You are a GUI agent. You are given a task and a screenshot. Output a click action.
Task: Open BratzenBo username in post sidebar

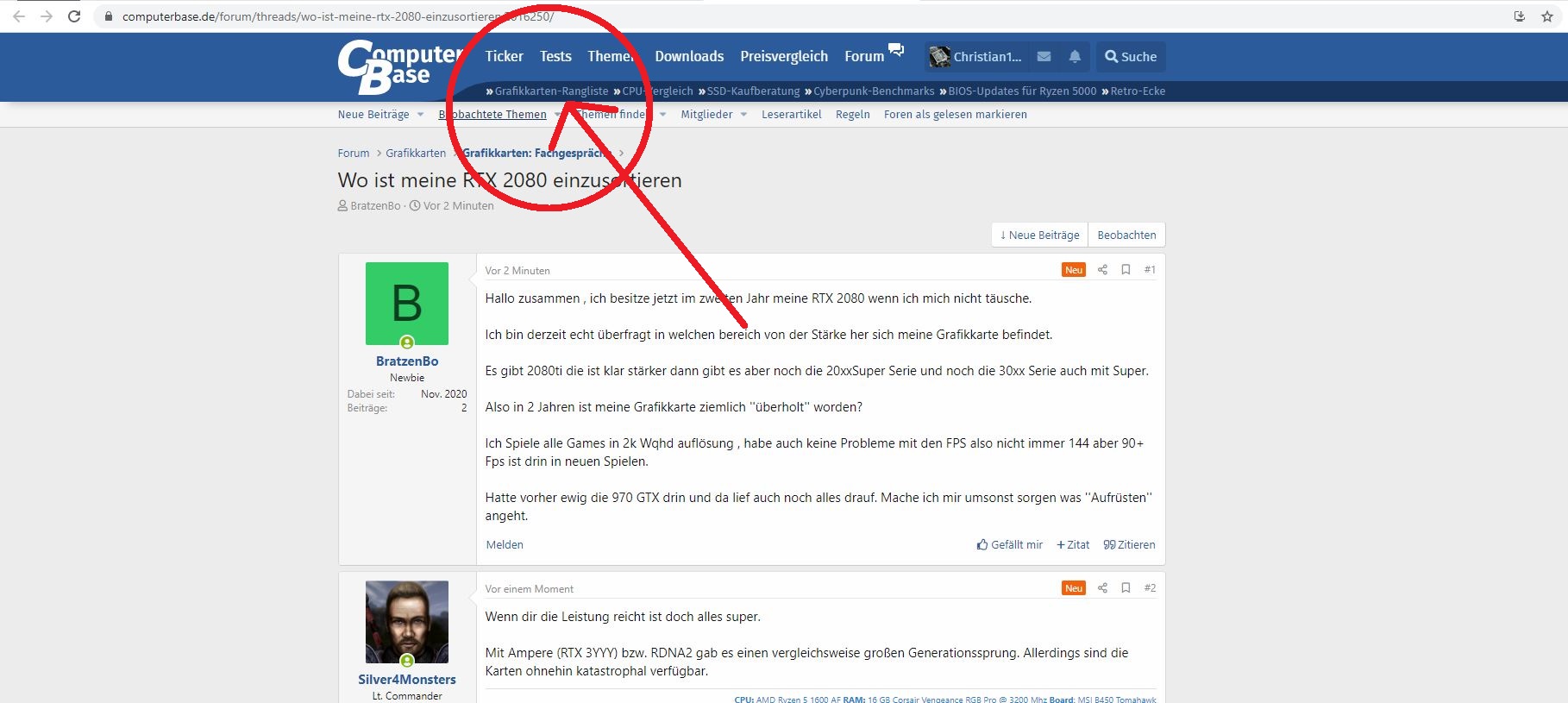click(x=407, y=361)
